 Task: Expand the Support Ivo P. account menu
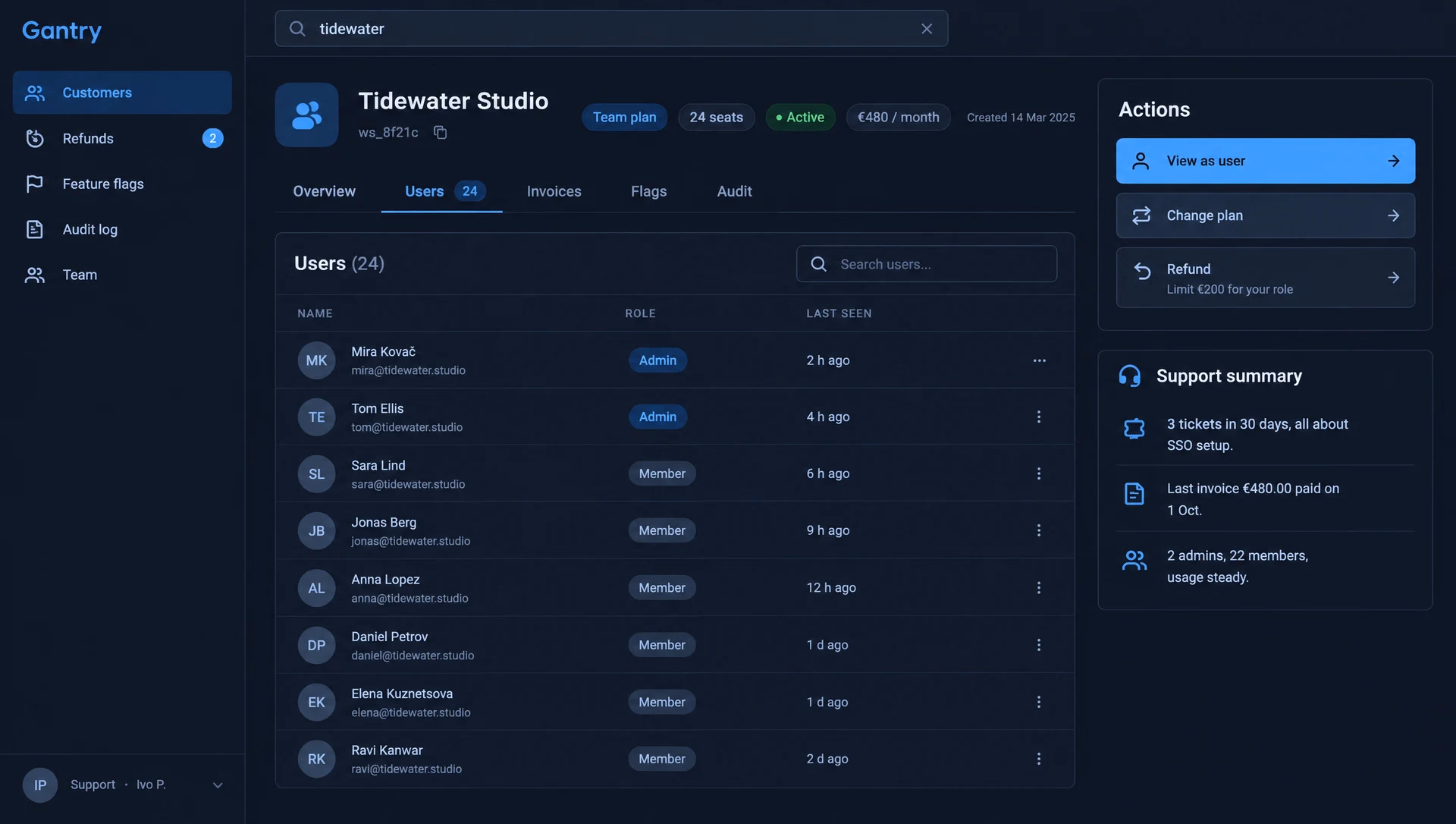[218, 785]
